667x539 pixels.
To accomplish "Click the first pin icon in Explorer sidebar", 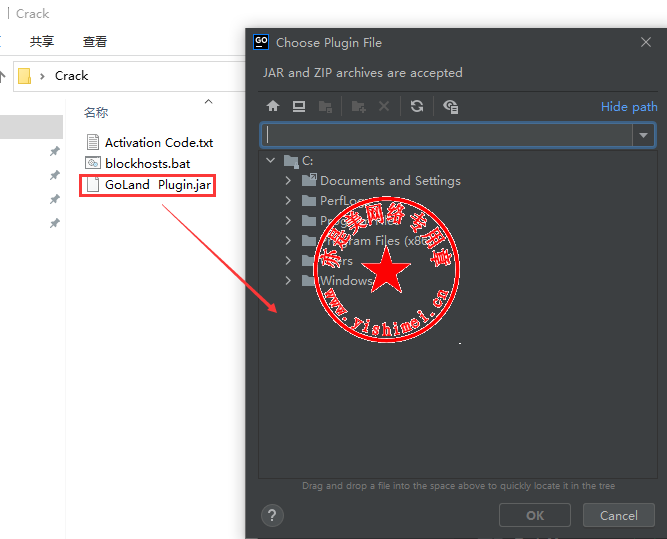I will 54,151.
